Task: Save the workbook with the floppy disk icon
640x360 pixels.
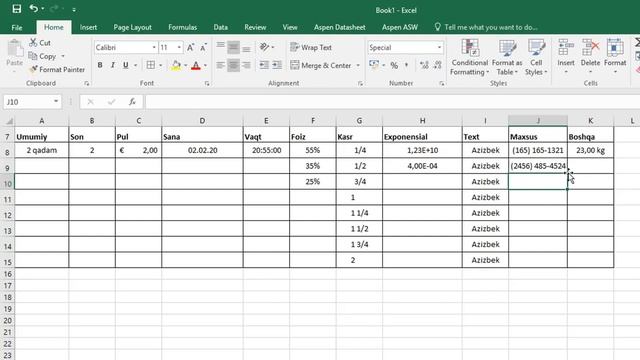Action: pos(17,9)
